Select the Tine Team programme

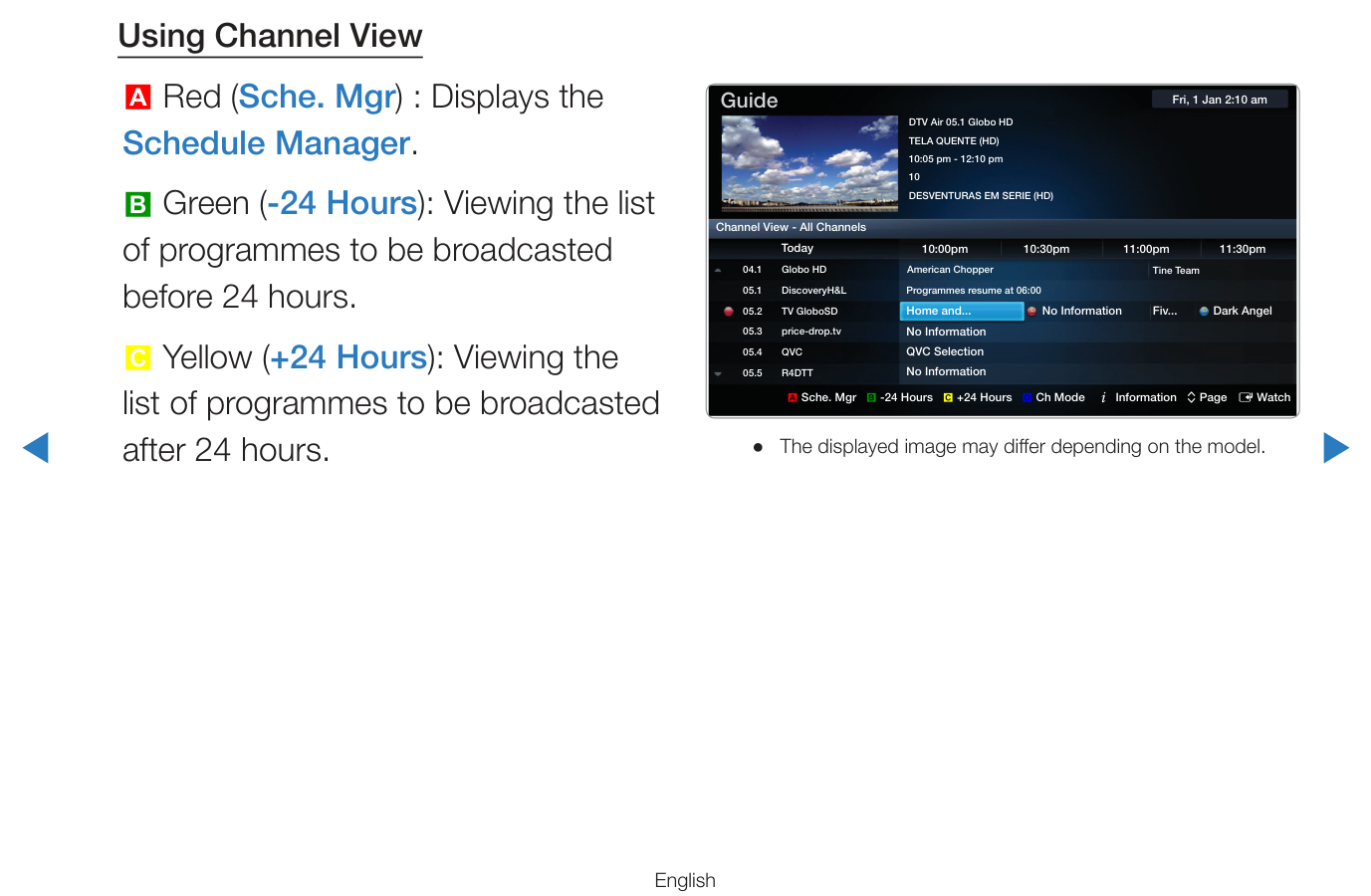pyautogui.click(x=1176, y=271)
